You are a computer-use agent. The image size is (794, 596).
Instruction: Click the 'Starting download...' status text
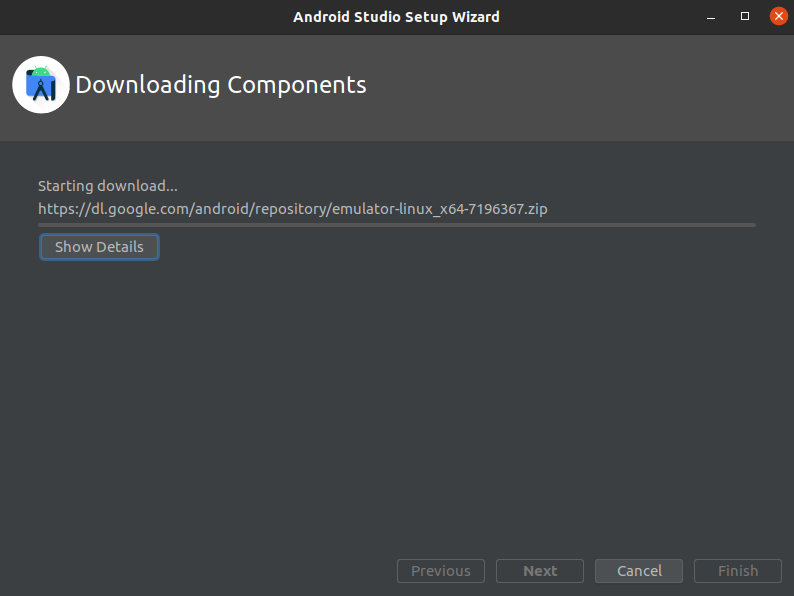pyautogui.click(x=108, y=186)
